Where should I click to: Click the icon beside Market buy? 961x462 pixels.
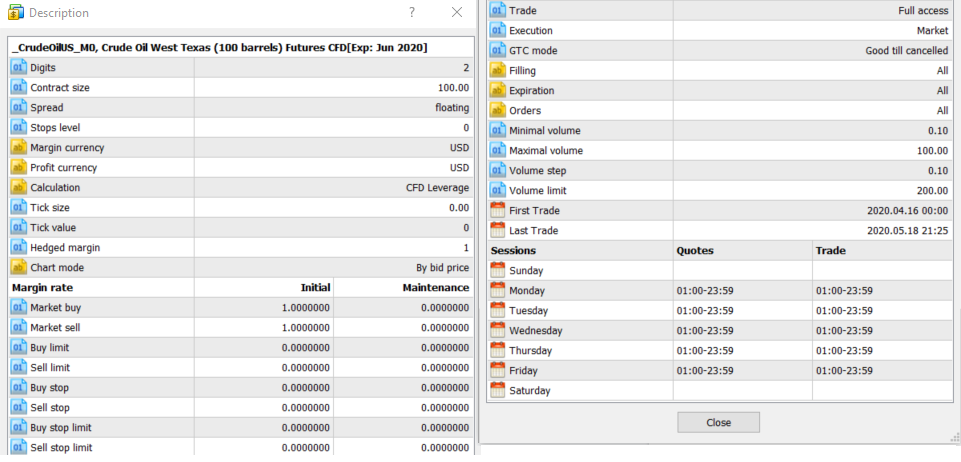pyautogui.click(x=19, y=308)
